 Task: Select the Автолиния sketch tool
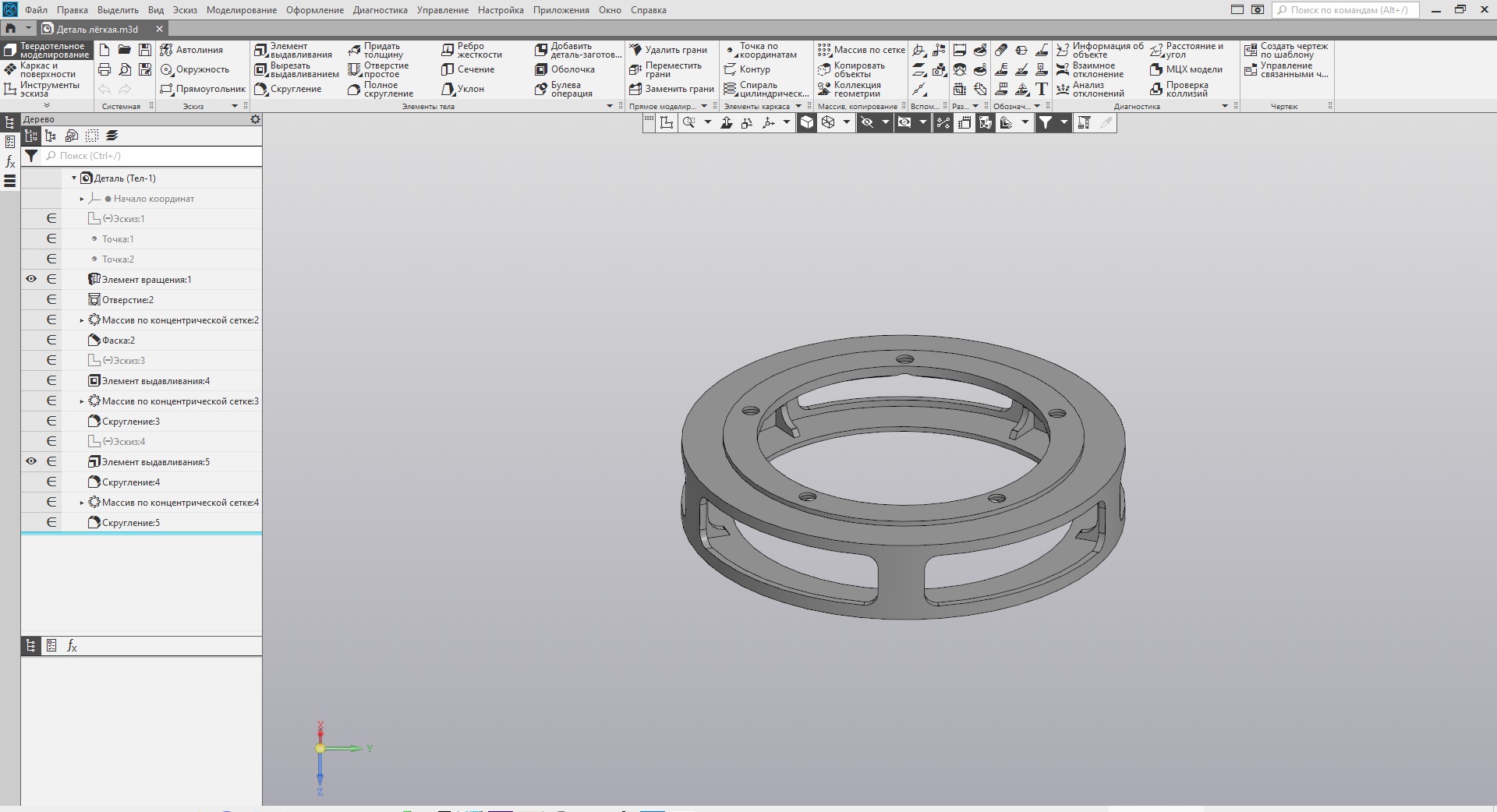pyautogui.click(x=192, y=50)
